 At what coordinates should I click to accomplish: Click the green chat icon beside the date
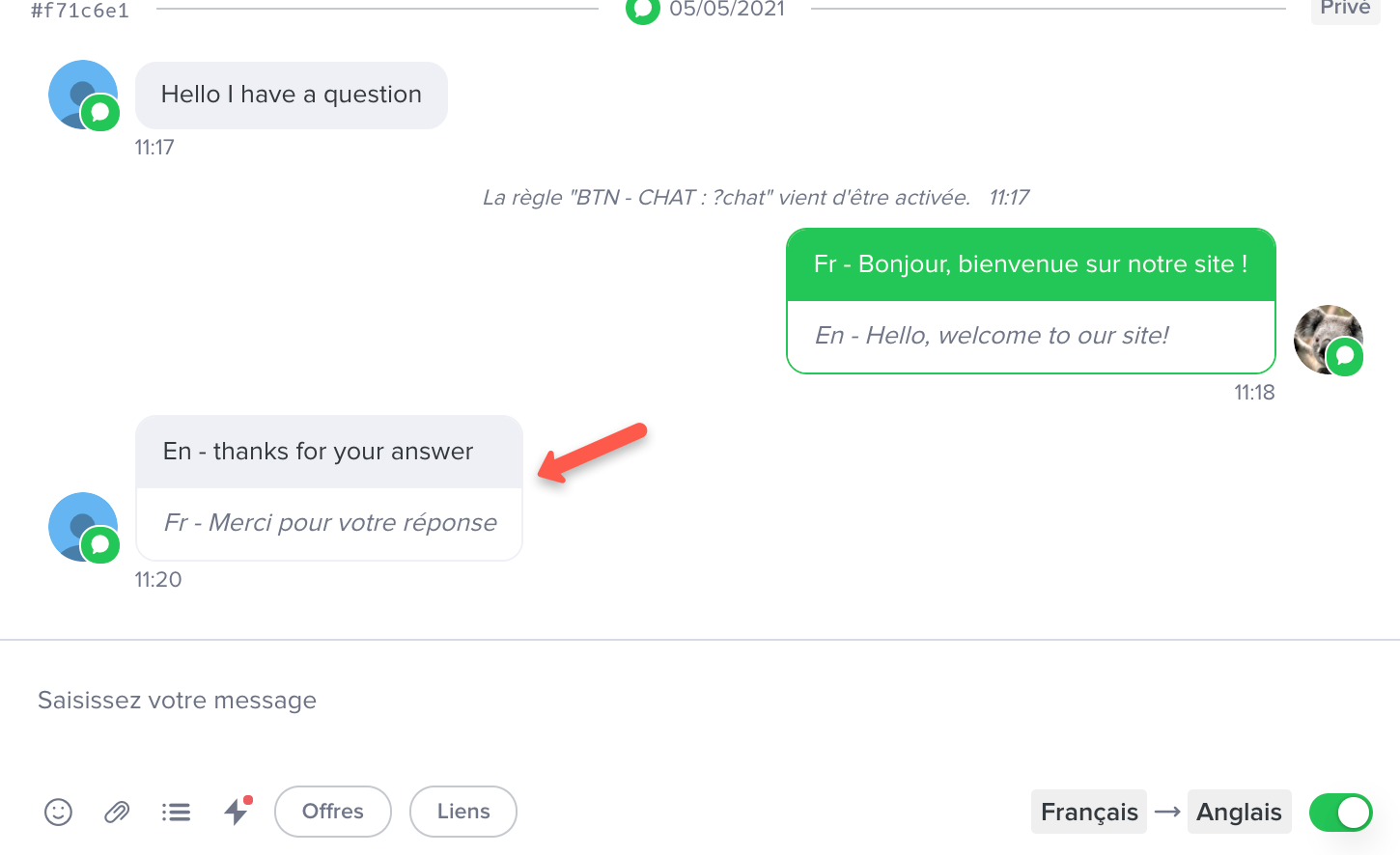[642, 10]
